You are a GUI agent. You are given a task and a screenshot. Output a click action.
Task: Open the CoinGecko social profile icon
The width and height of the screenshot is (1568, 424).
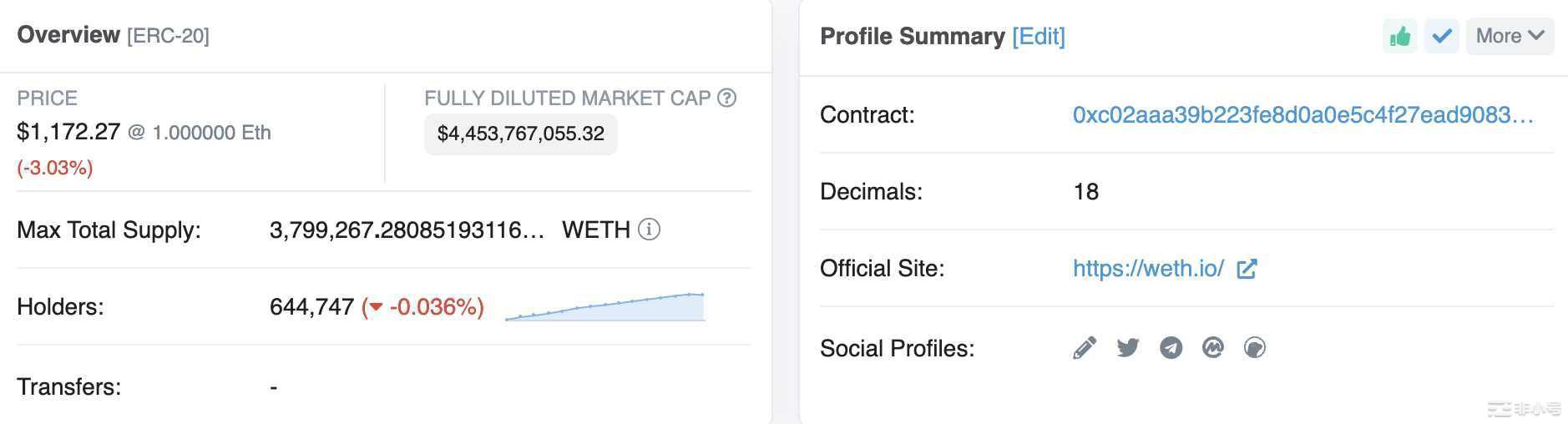click(x=1255, y=348)
